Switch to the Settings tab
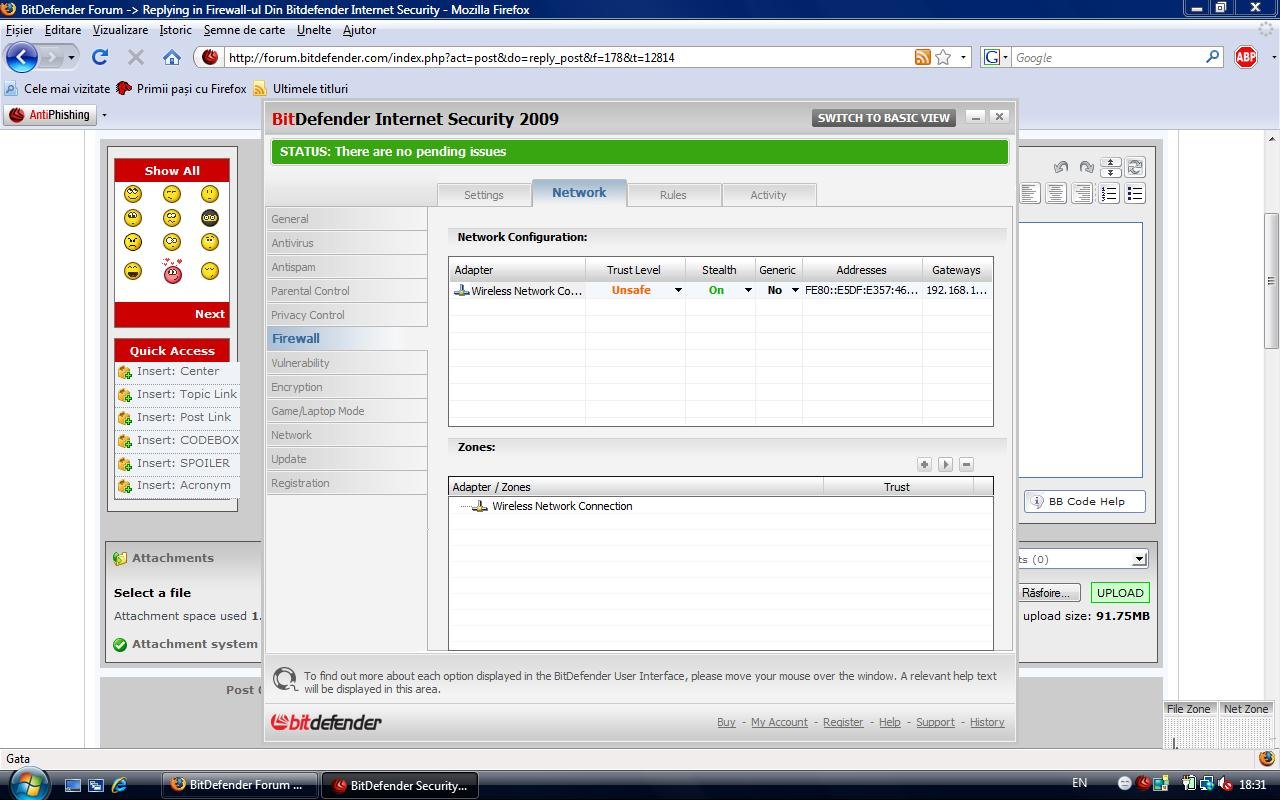The width and height of the screenshot is (1280, 800). pos(483,195)
